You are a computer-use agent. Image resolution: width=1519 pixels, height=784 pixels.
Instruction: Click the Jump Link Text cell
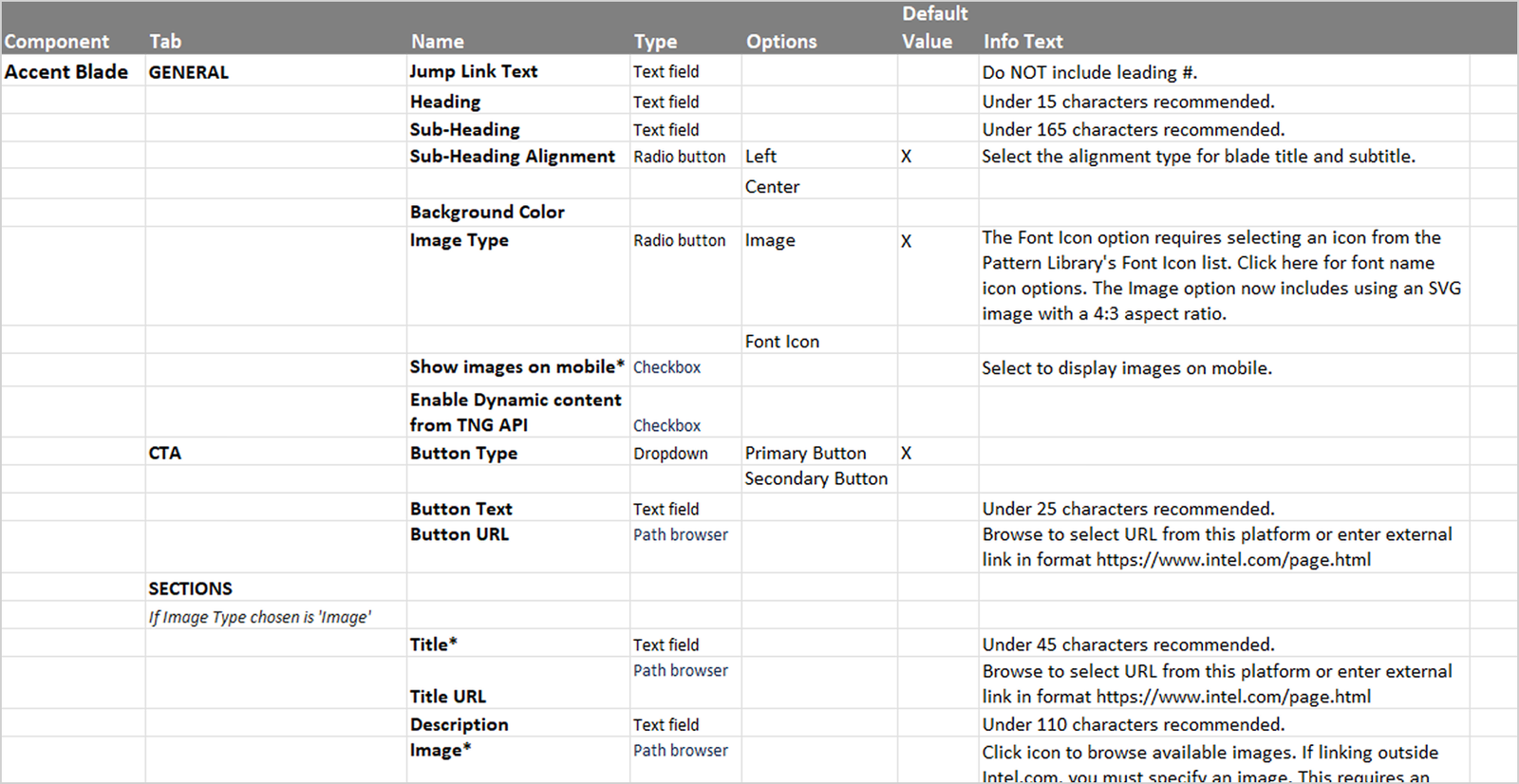pos(474,71)
